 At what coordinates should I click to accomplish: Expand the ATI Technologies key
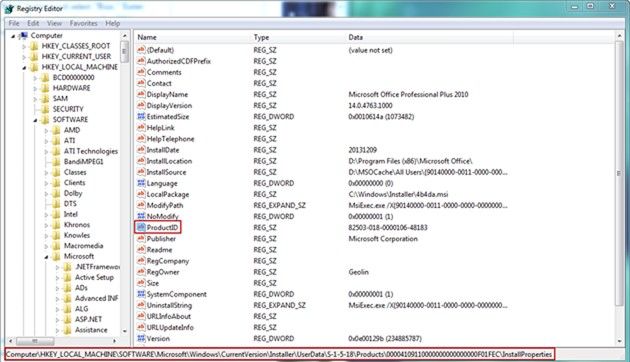[47, 151]
